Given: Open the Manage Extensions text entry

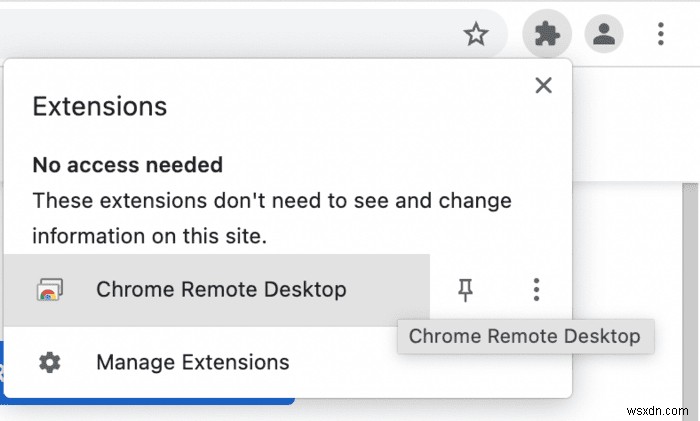Looking at the screenshot, I should (x=193, y=362).
